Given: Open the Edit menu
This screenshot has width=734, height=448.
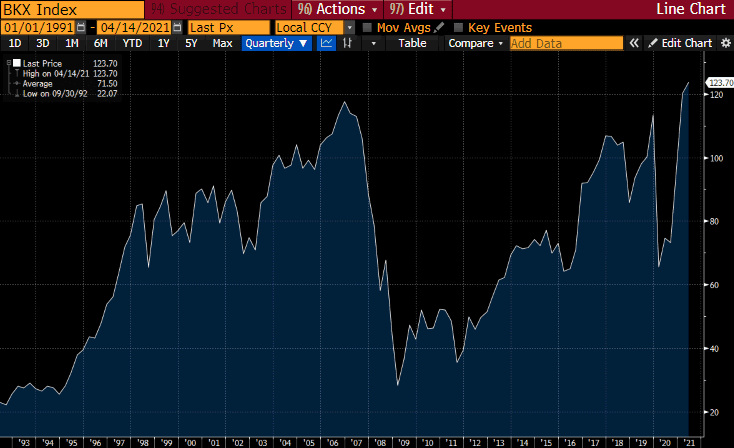Looking at the screenshot, I should click(x=418, y=9).
